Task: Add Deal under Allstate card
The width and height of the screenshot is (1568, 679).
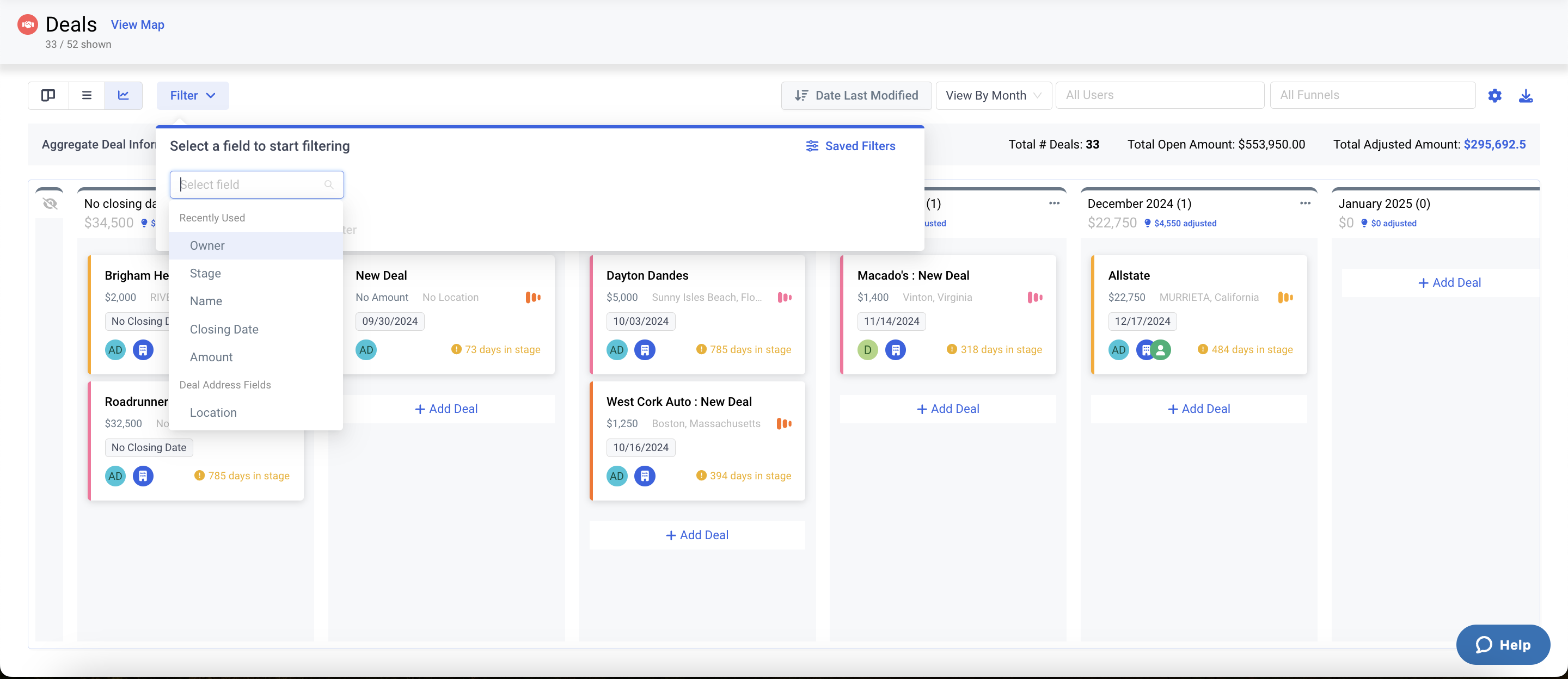Action: pos(1198,409)
